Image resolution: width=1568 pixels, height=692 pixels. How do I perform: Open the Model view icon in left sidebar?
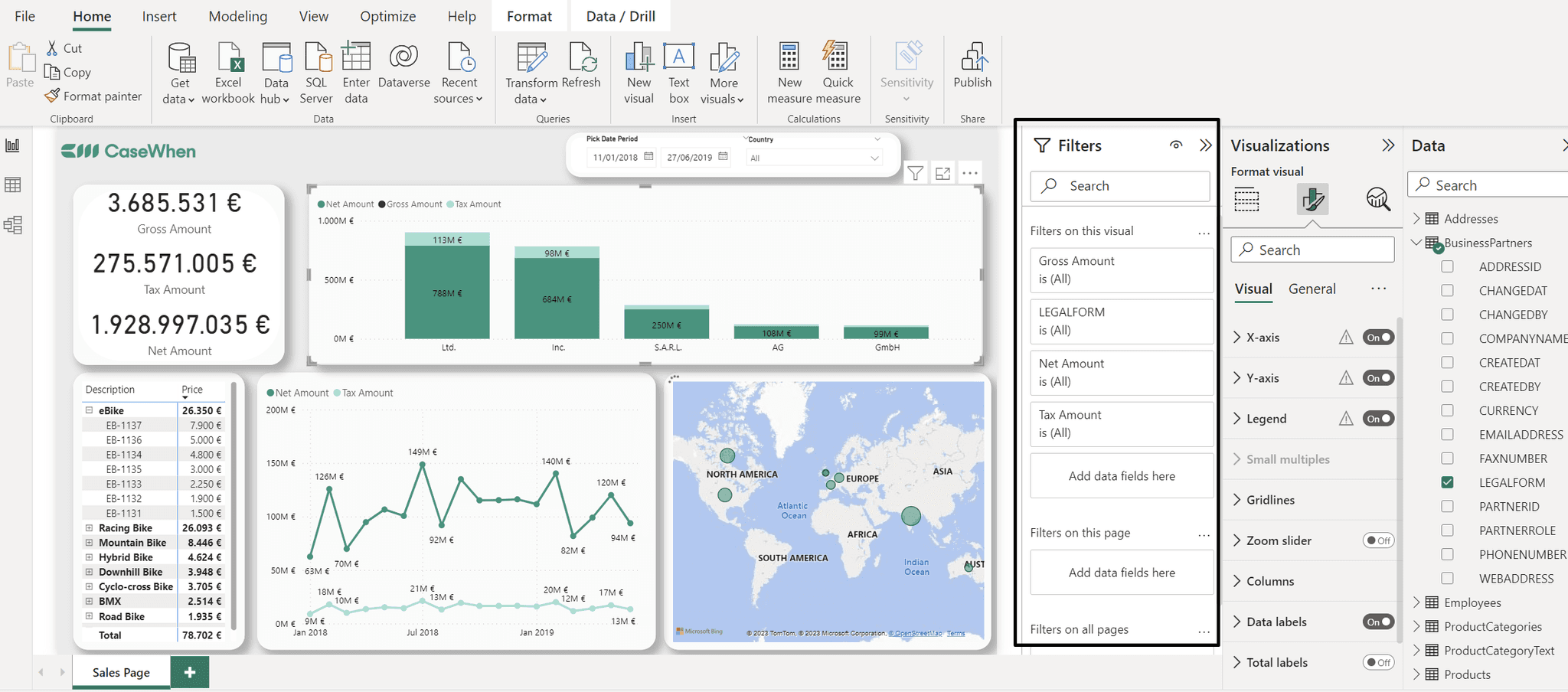pos(12,224)
